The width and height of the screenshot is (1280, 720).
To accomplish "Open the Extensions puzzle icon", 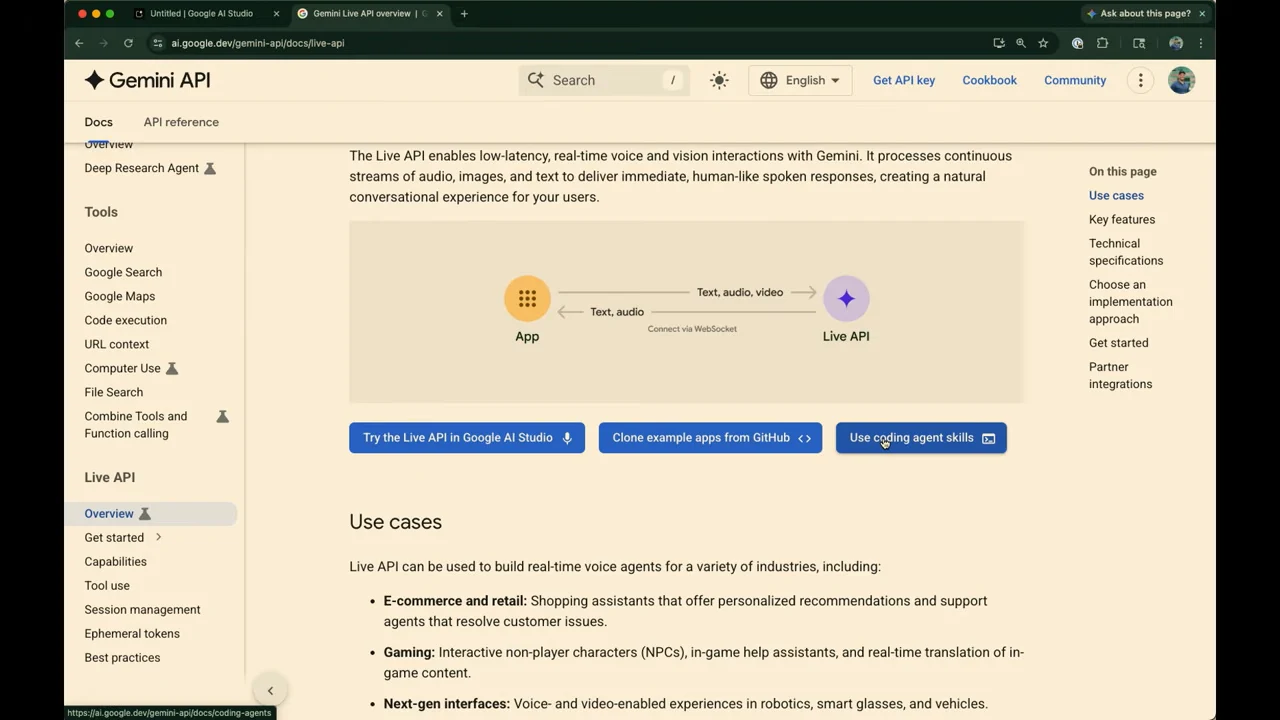I will (1102, 43).
